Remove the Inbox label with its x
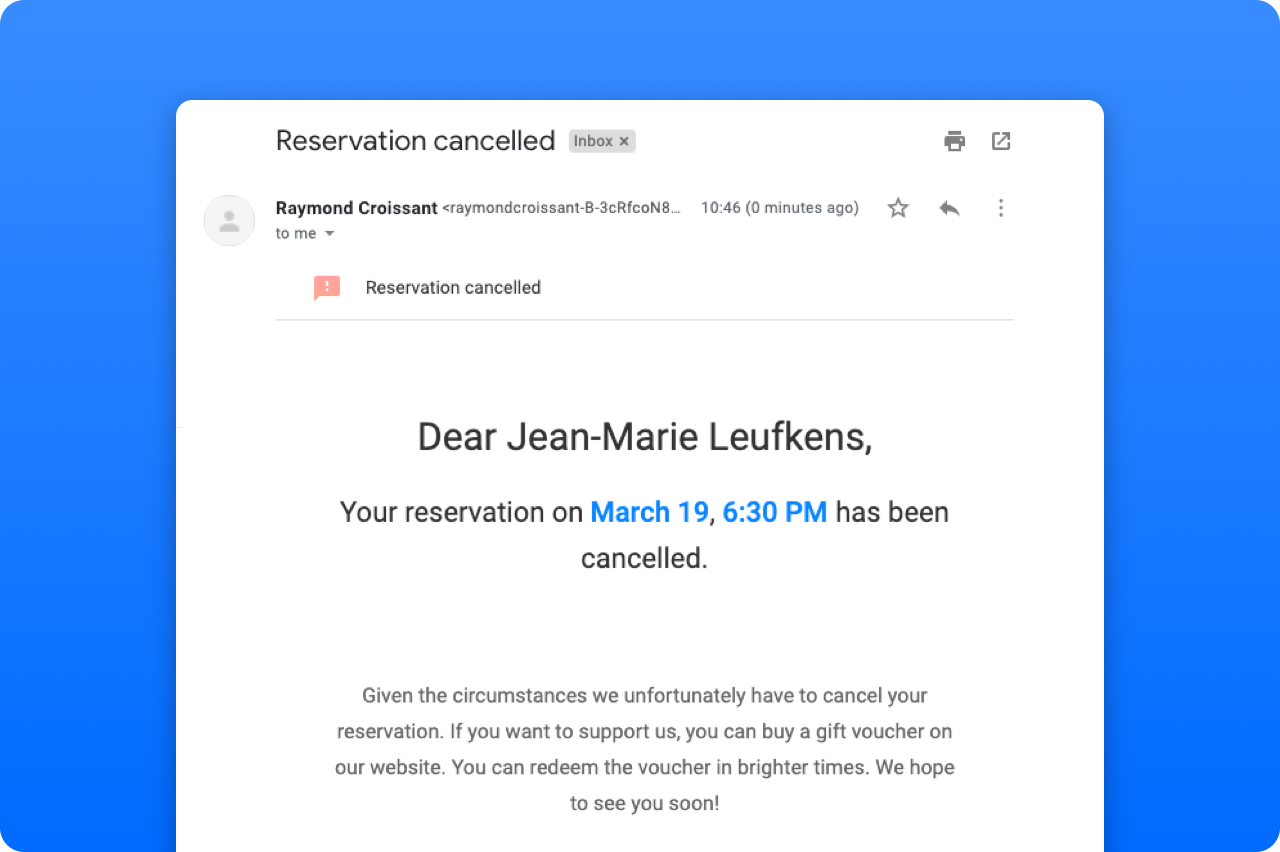Screen dimensions: 1280x852 pyautogui.click(x=625, y=140)
